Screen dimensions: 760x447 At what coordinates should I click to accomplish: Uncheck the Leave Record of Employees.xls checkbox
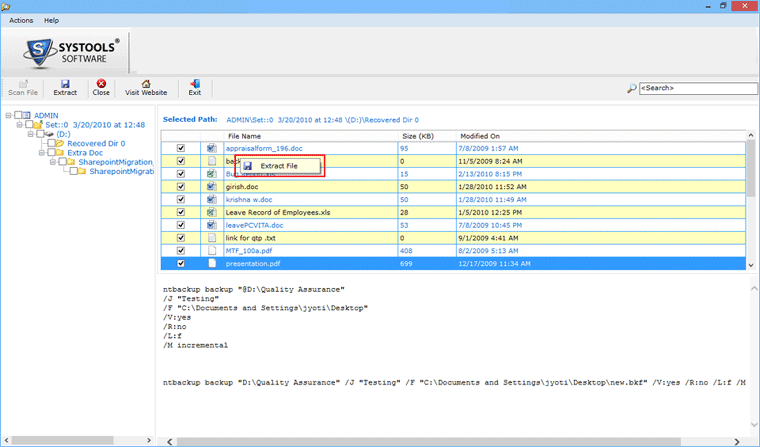[x=181, y=212]
